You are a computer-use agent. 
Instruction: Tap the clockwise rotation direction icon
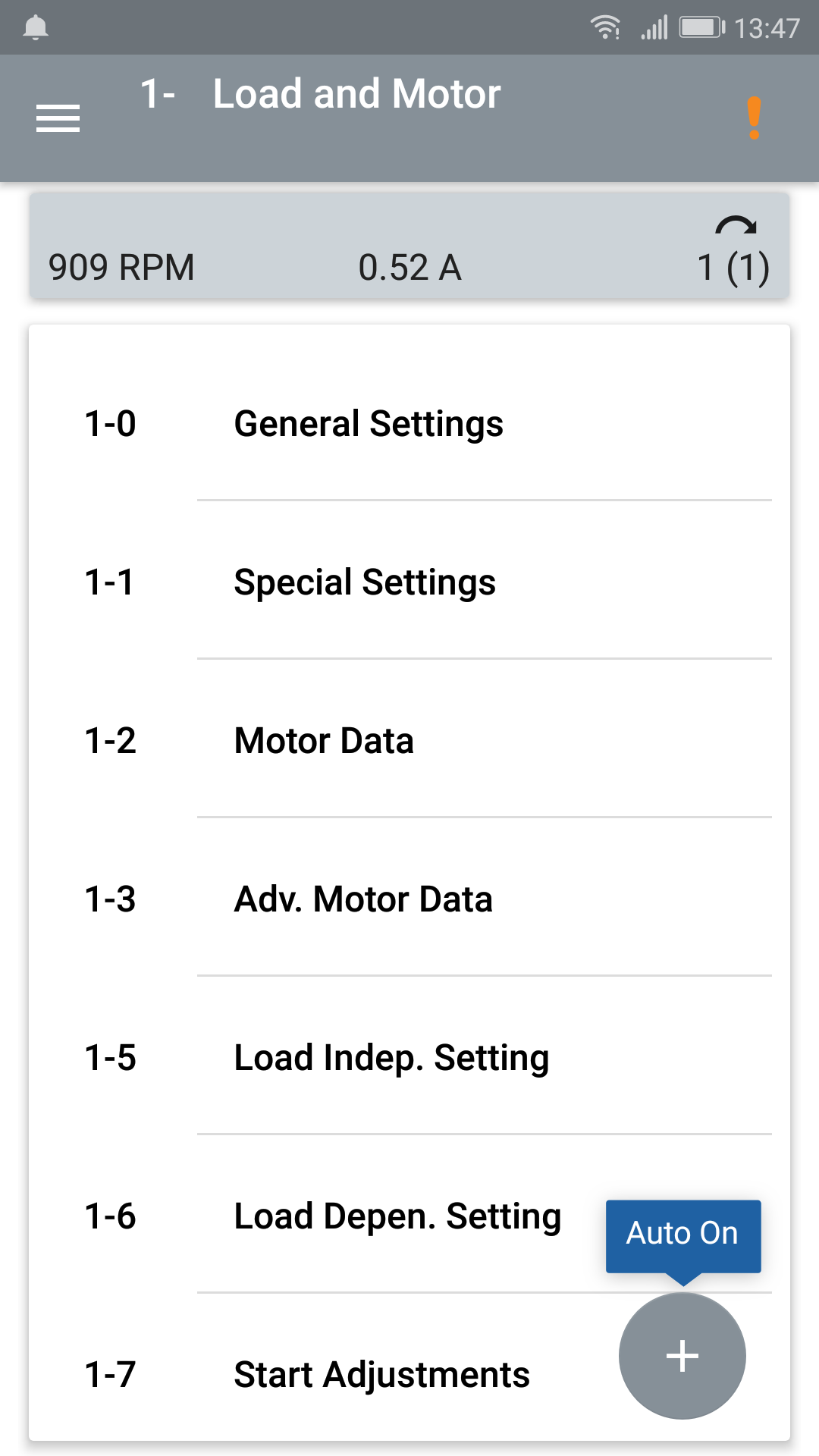coord(736,226)
